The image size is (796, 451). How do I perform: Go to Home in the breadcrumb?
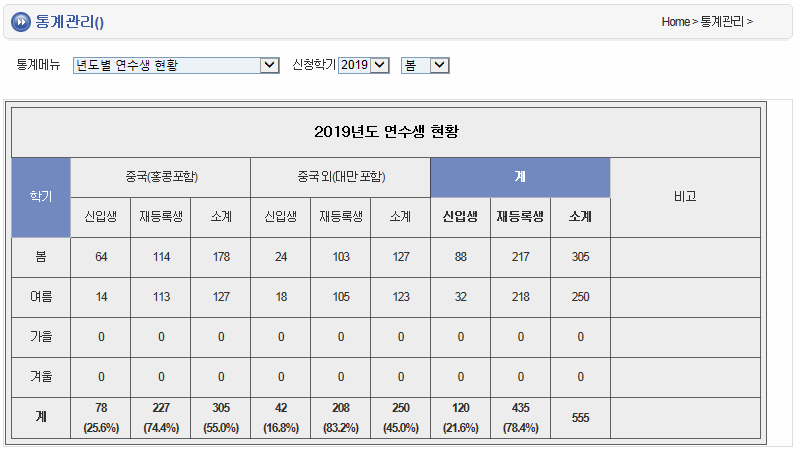click(675, 21)
